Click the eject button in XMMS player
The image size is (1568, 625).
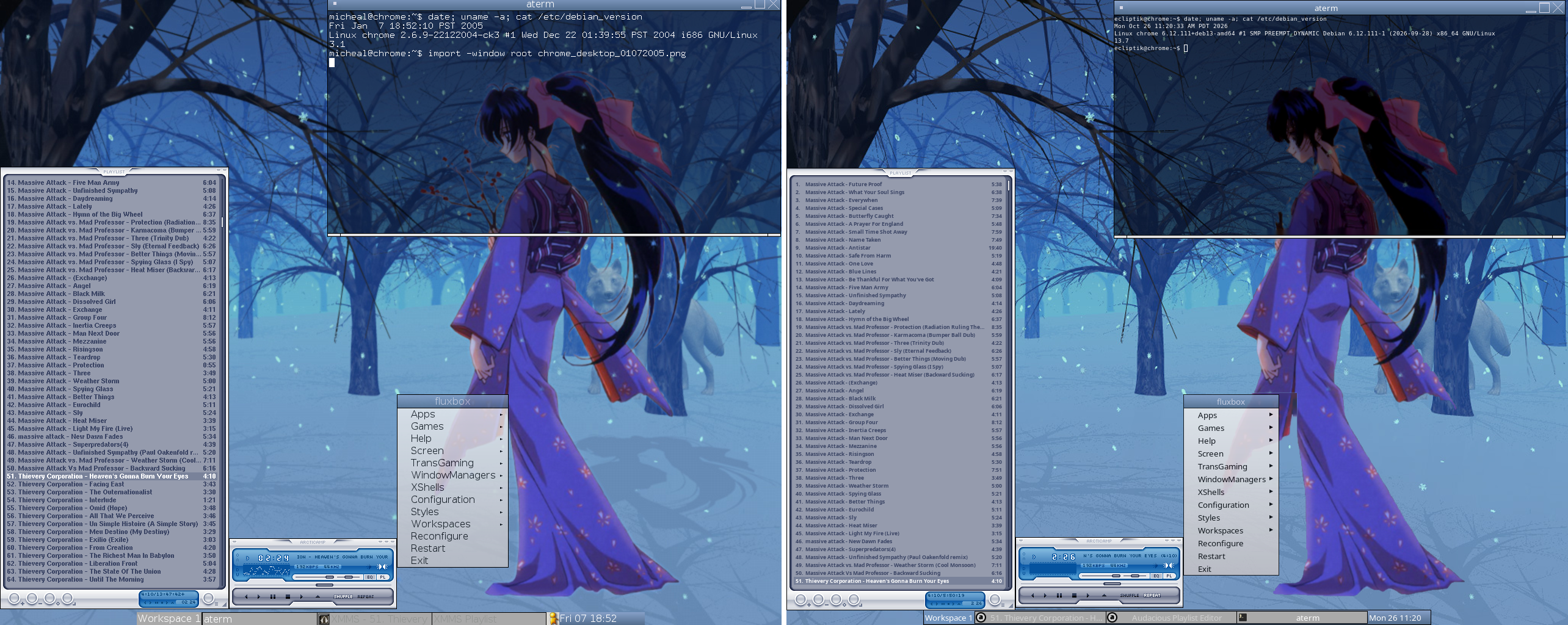tap(318, 596)
